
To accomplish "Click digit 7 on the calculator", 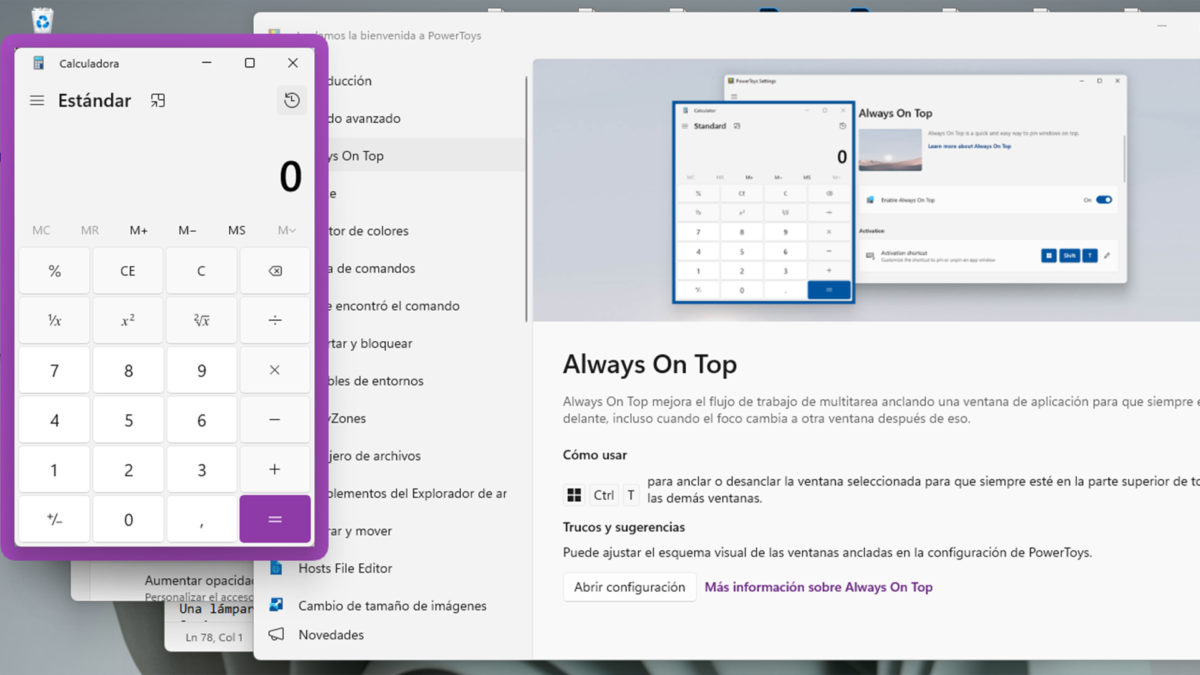I will (x=54, y=370).
